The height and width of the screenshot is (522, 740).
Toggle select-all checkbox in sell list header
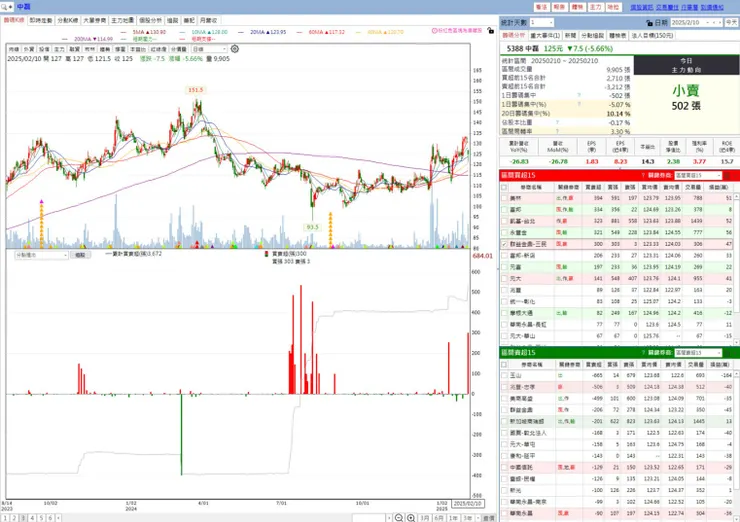504,365
